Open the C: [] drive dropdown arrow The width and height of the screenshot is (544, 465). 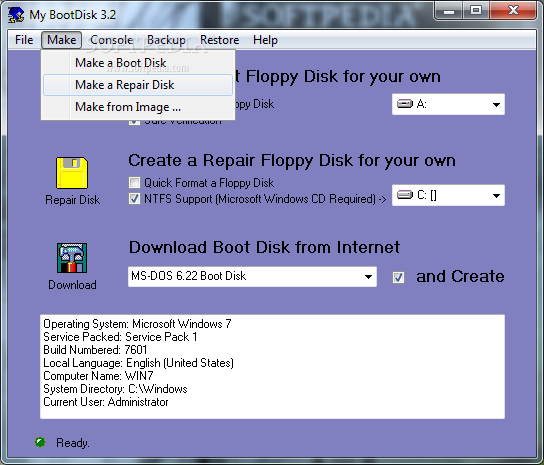496,196
